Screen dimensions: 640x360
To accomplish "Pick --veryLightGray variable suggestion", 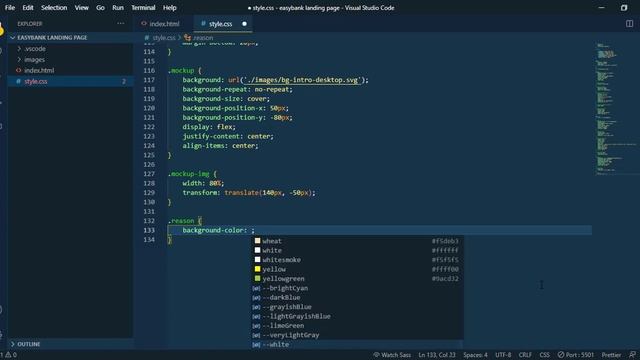I will (357, 335).
